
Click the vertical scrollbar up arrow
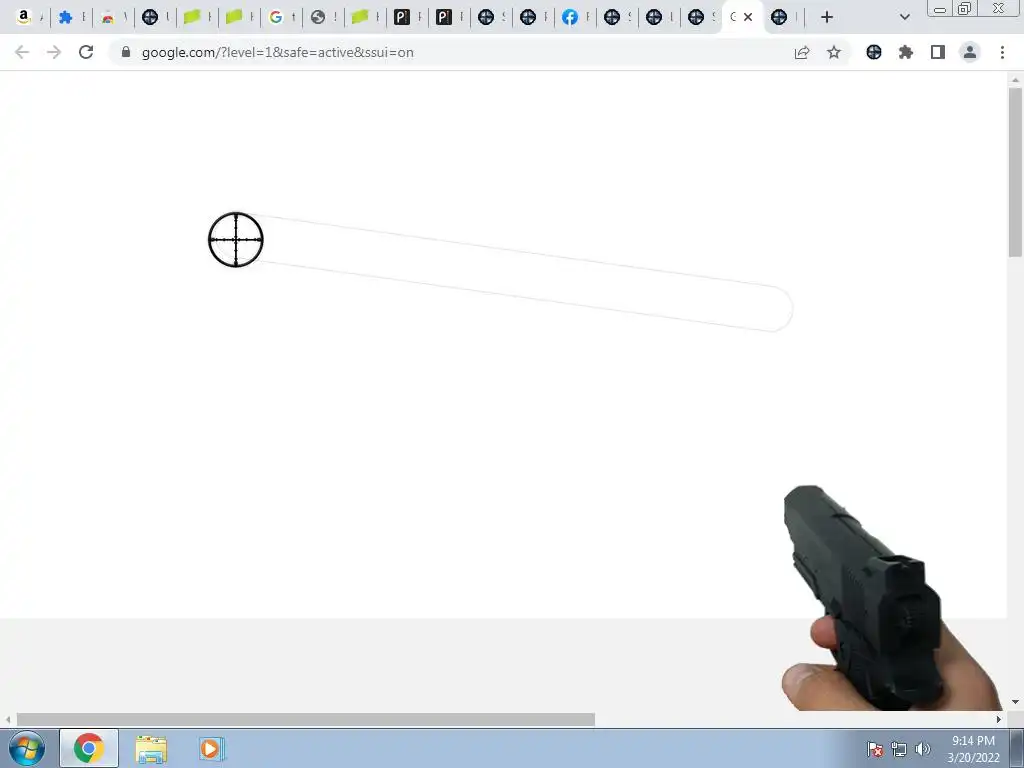[1015, 80]
